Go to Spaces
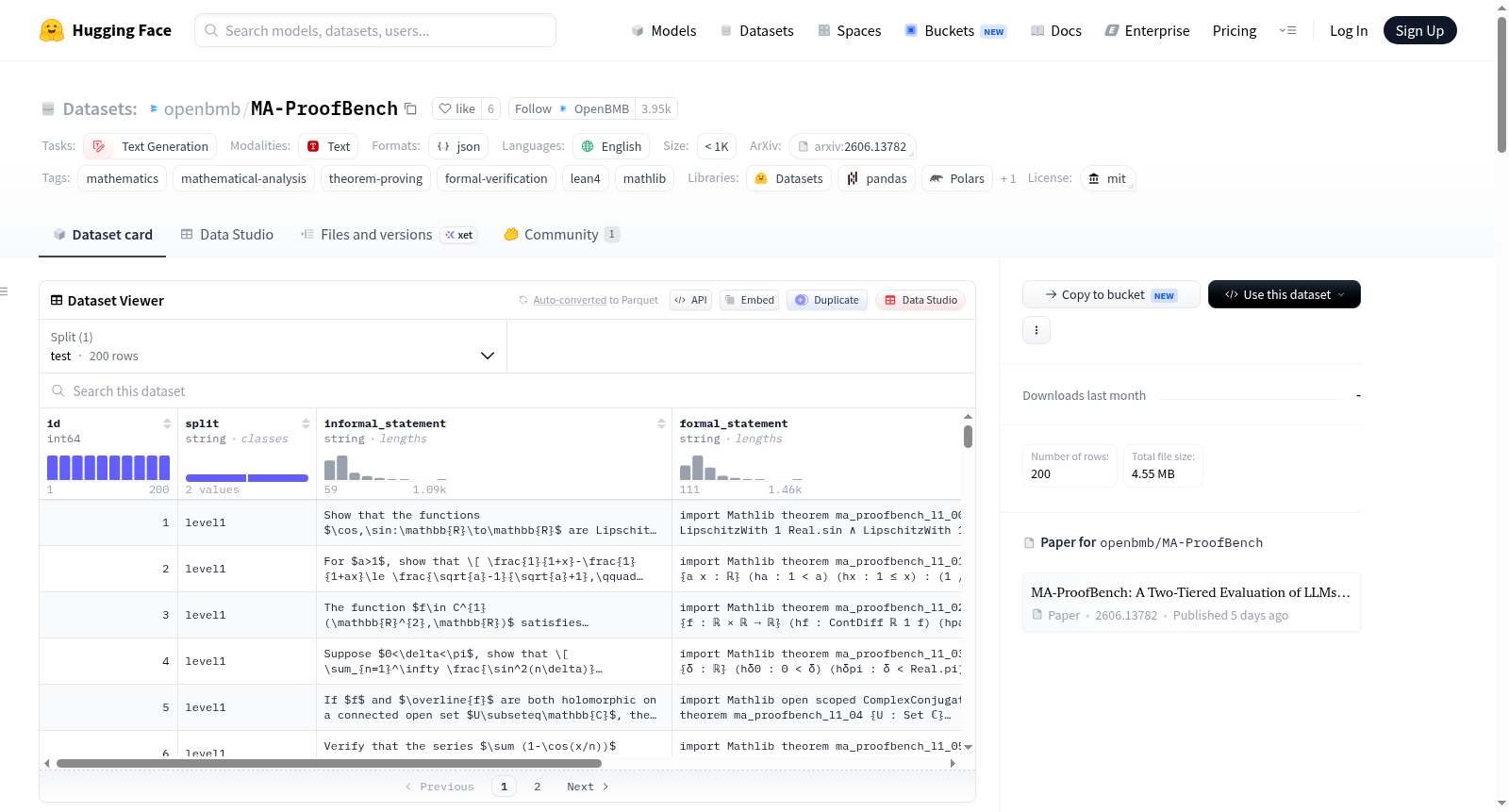 tap(850, 30)
